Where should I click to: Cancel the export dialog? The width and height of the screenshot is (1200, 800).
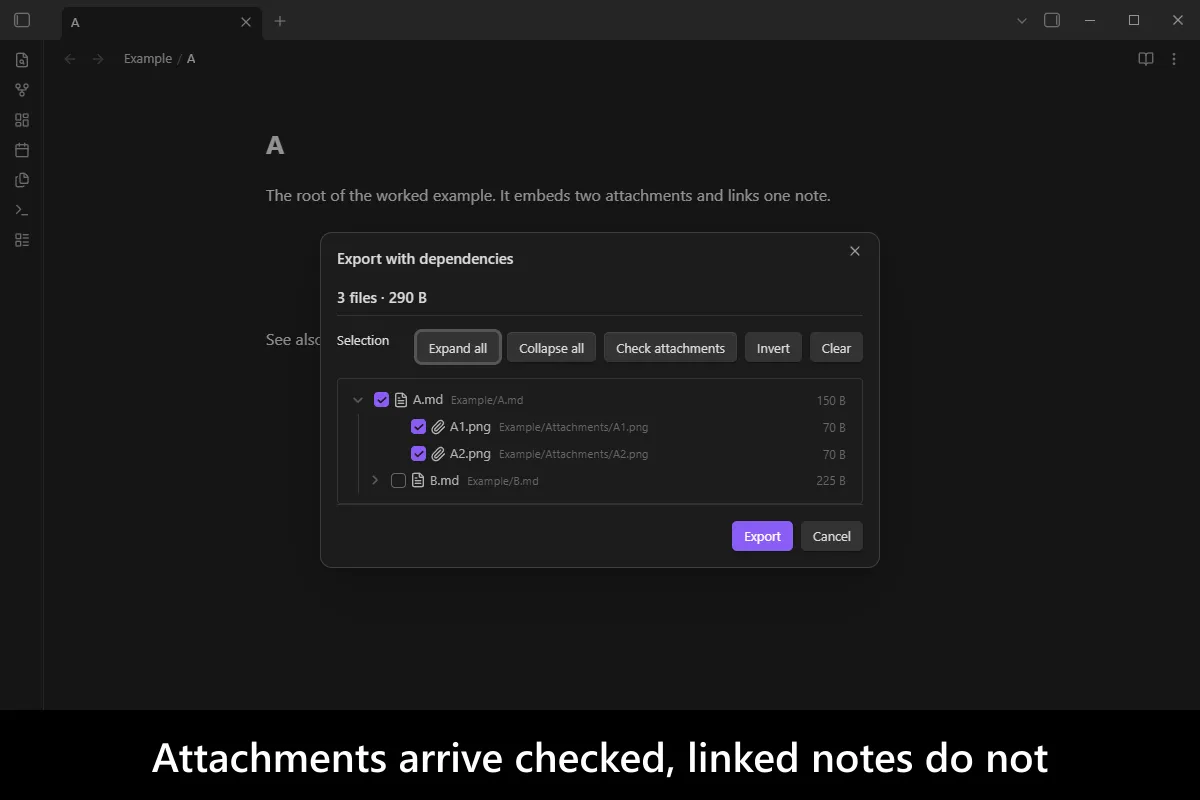point(831,536)
